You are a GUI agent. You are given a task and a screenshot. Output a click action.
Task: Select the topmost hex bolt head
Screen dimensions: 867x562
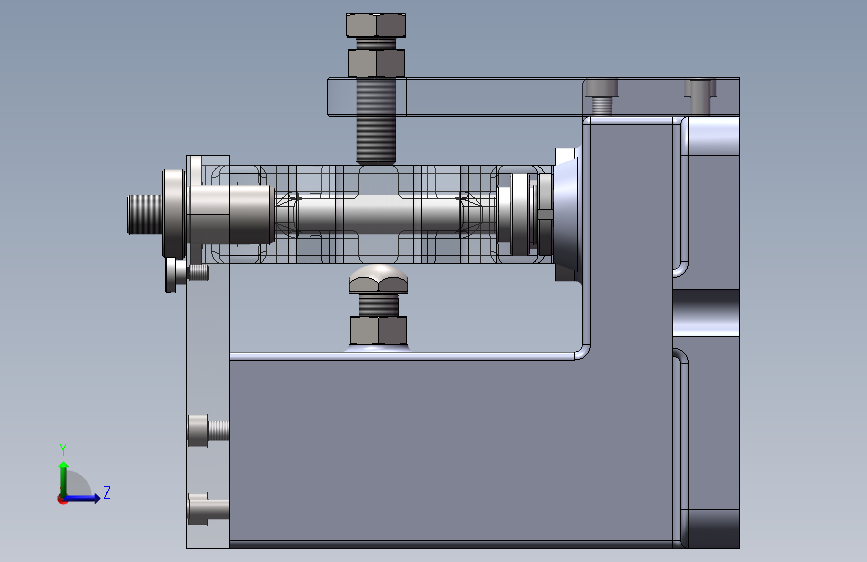[x=376, y=25]
